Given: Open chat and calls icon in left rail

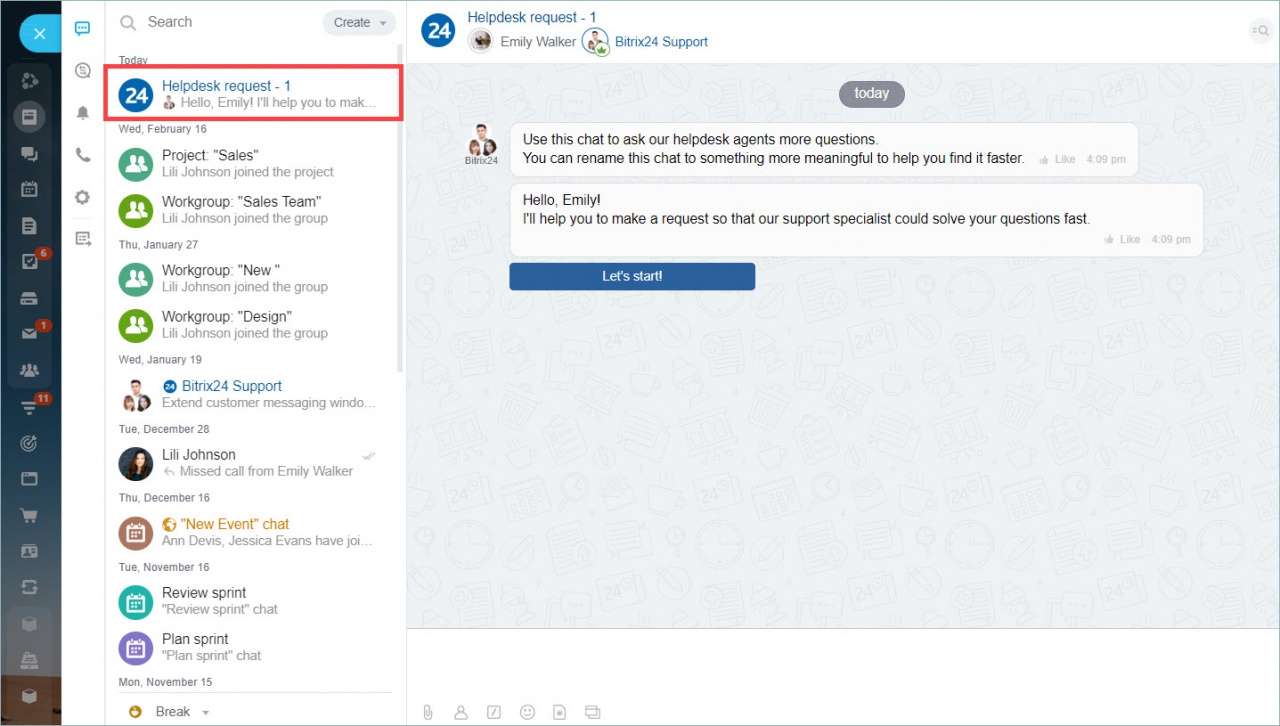Looking at the screenshot, I should [30, 153].
